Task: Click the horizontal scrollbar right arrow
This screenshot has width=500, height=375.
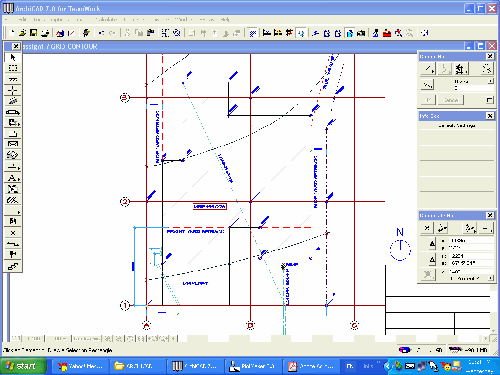Action: pos(486,338)
